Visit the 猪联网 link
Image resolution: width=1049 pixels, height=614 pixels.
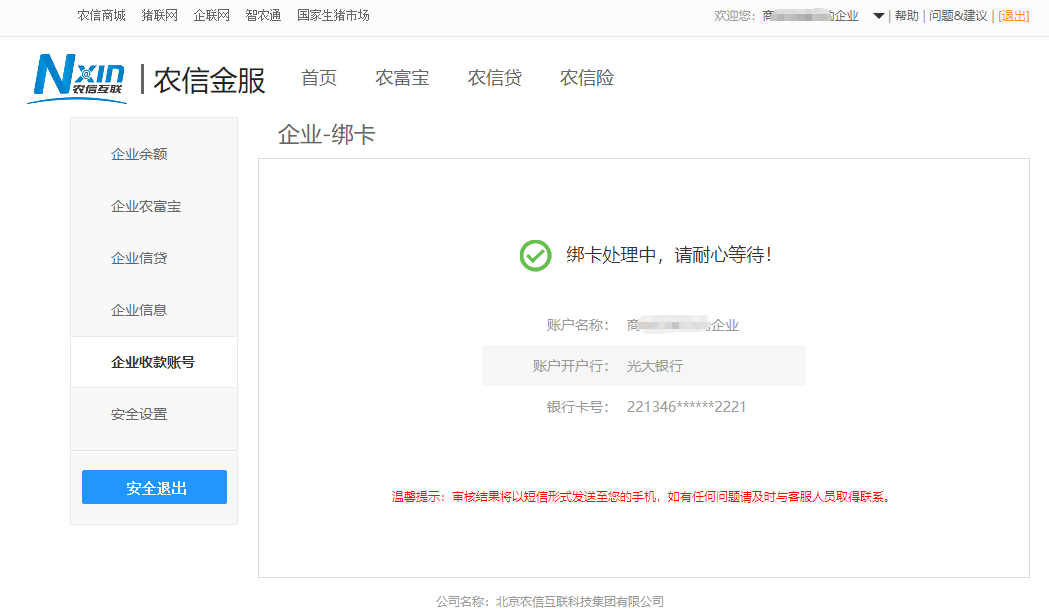click(159, 16)
